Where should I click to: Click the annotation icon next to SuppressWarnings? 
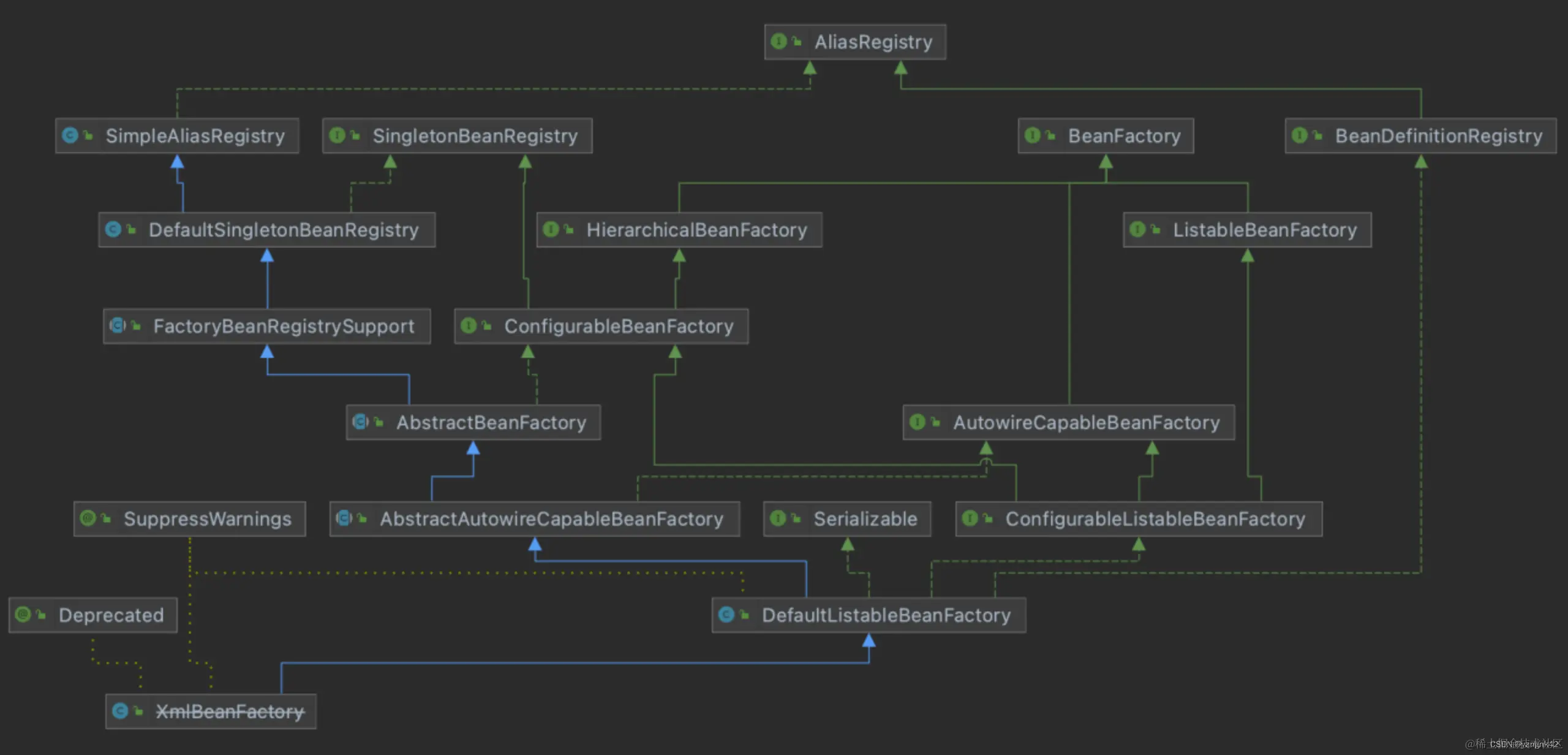point(88,518)
